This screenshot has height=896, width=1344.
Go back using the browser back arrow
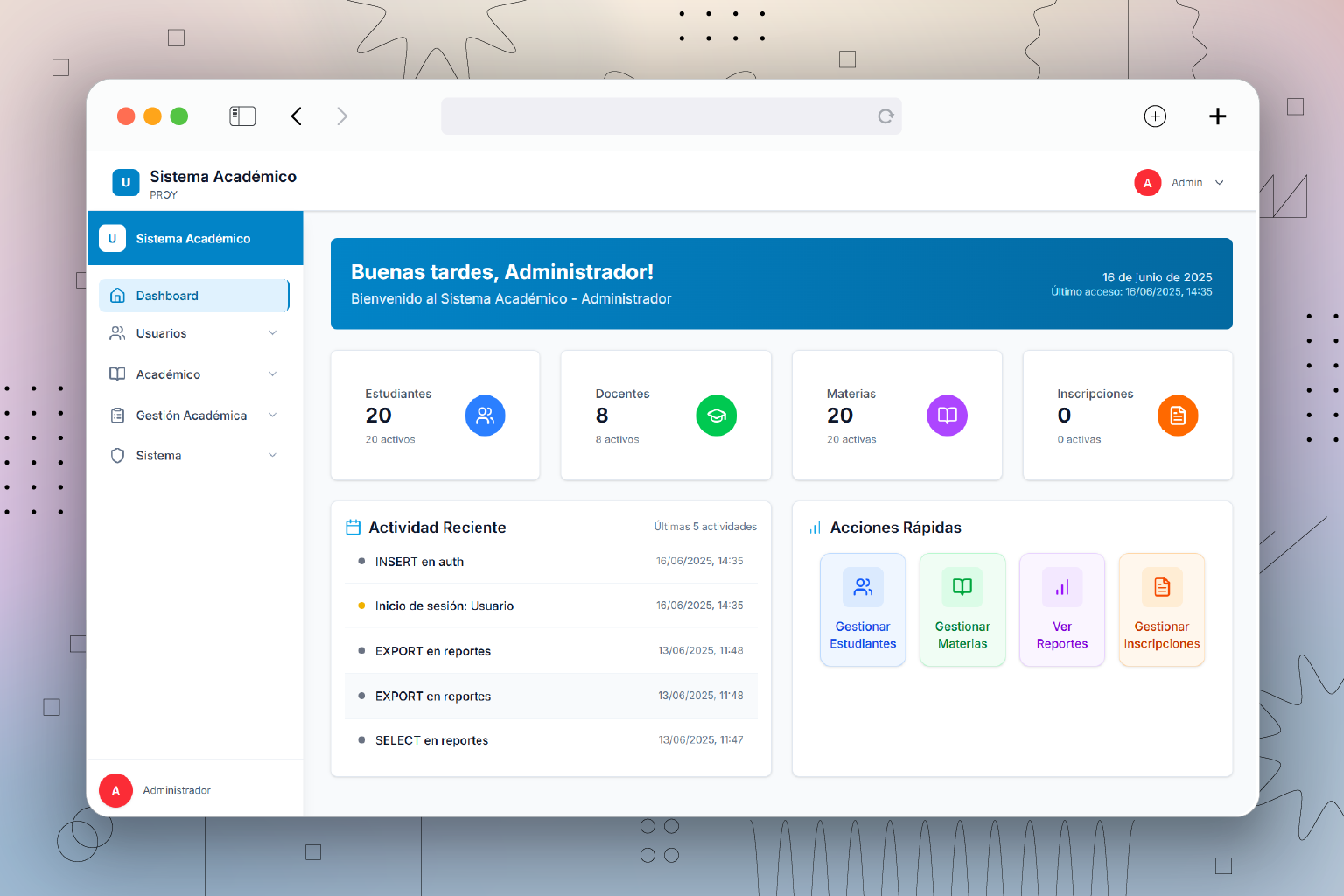(x=297, y=116)
